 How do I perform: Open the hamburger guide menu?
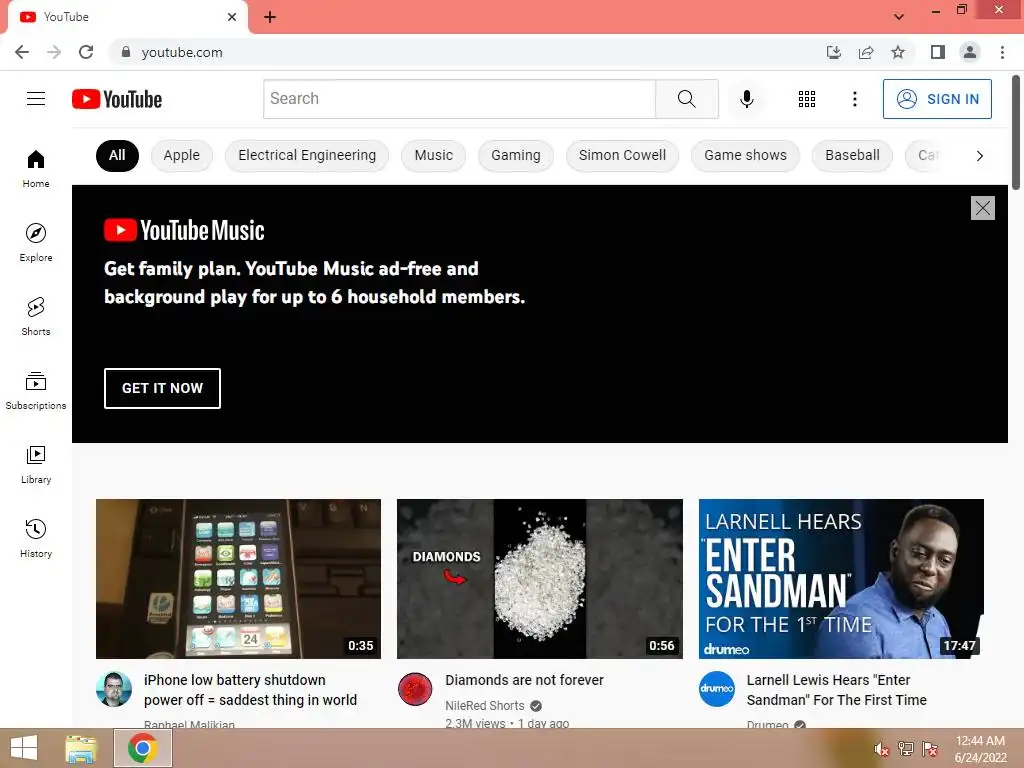pos(36,99)
